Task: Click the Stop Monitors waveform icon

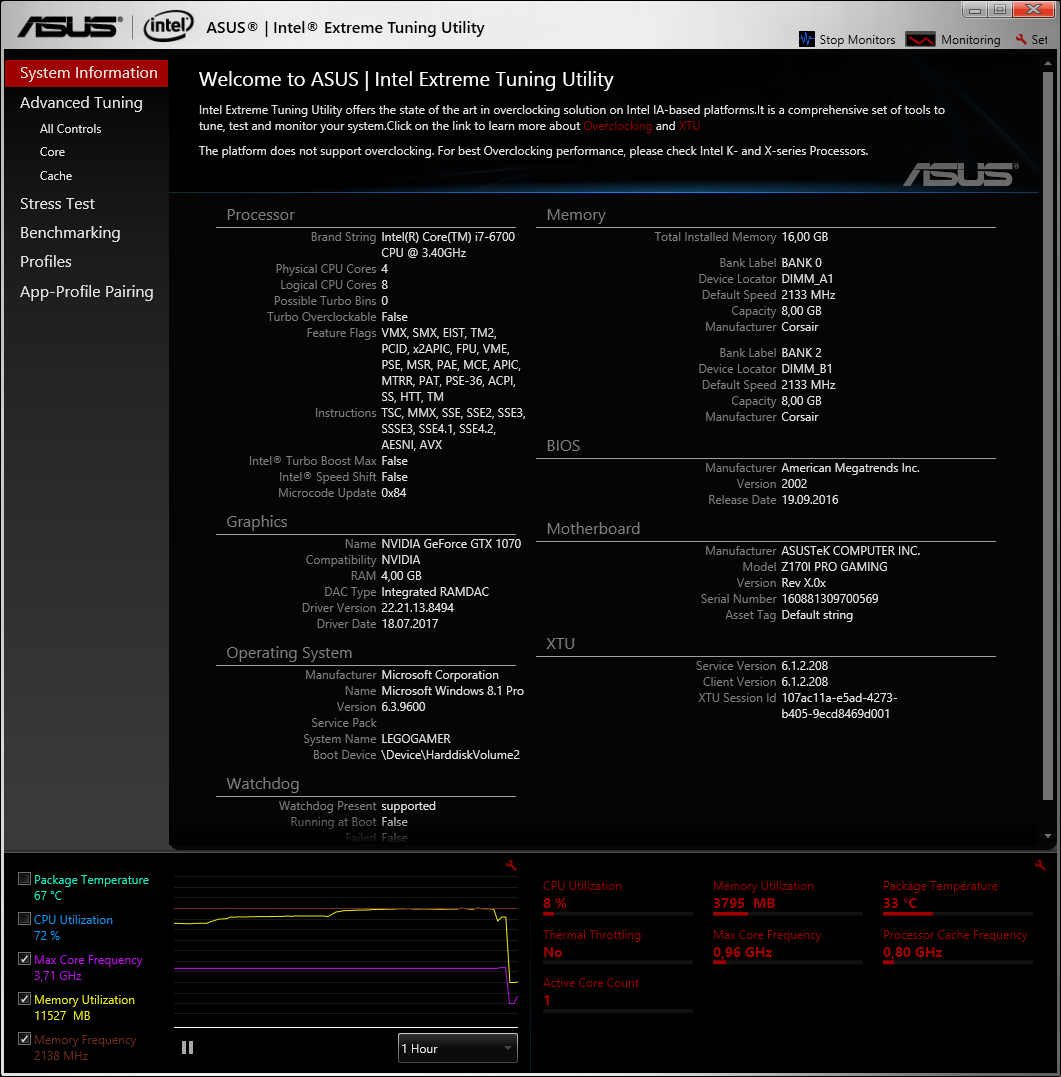Action: pos(806,39)
